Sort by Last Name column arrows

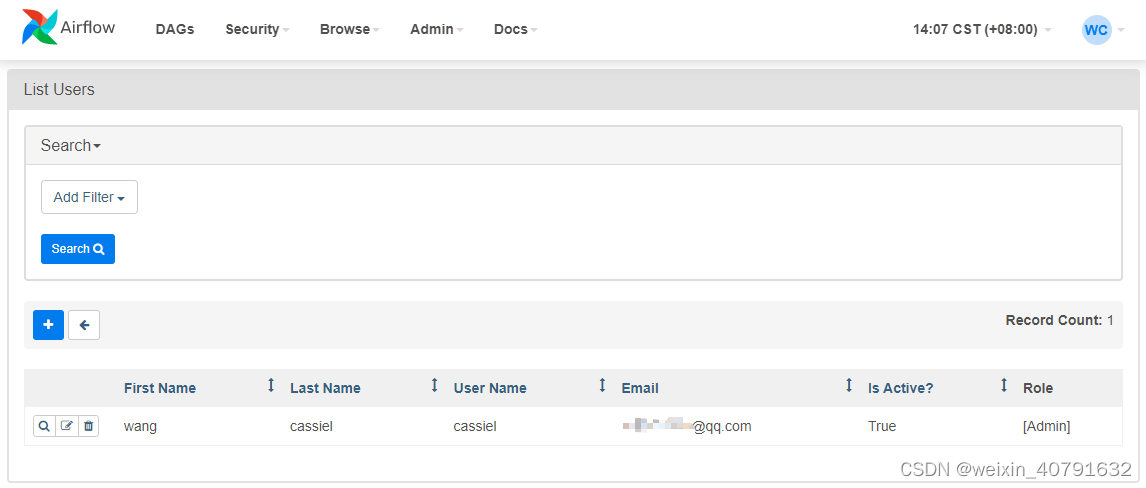[x=434, y=386]
